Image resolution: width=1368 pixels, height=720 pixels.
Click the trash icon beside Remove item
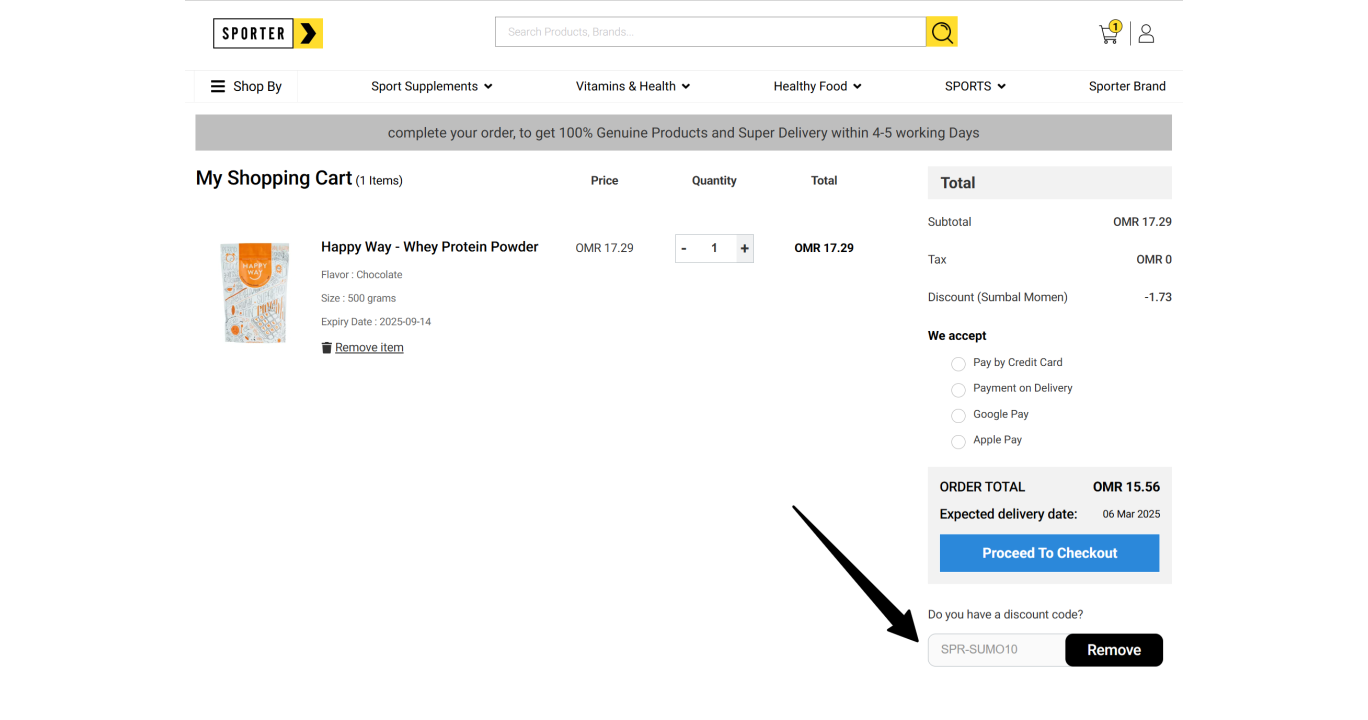pyautogui.click(x=326, y=348)
